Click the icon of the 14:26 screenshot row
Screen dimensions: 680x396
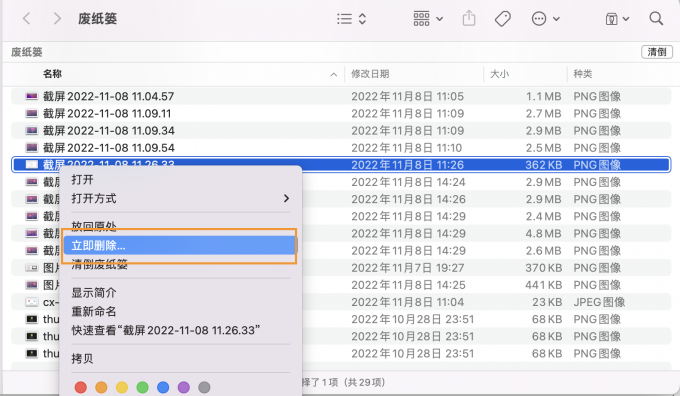(32, 200)
